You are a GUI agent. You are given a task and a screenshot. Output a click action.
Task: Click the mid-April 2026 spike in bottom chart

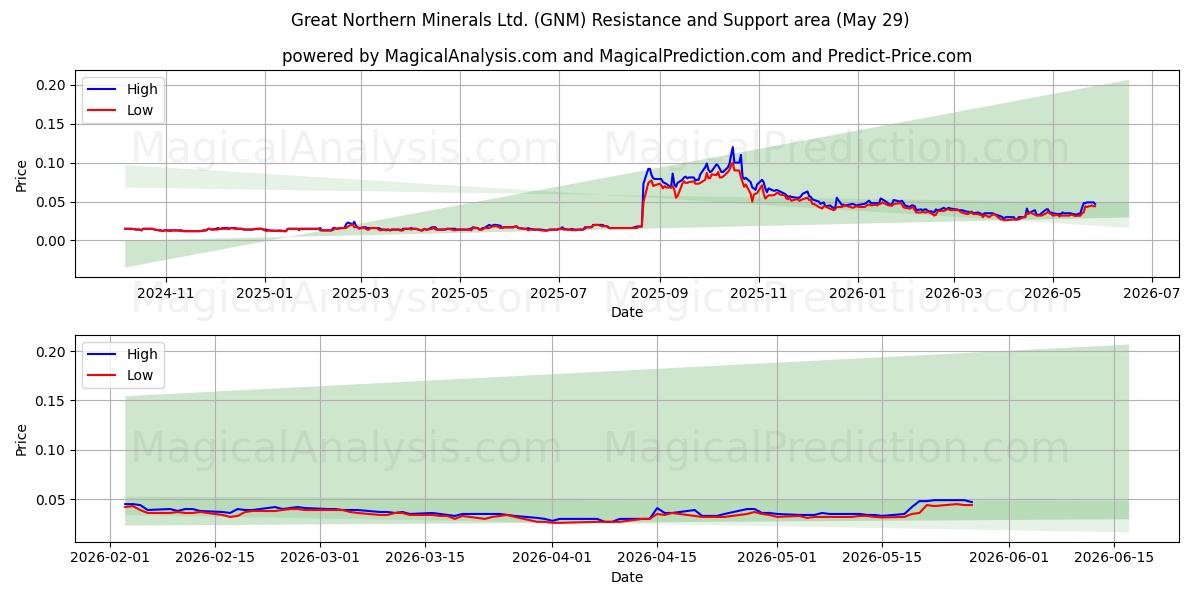pyautogui.click(x=657, y=508)
